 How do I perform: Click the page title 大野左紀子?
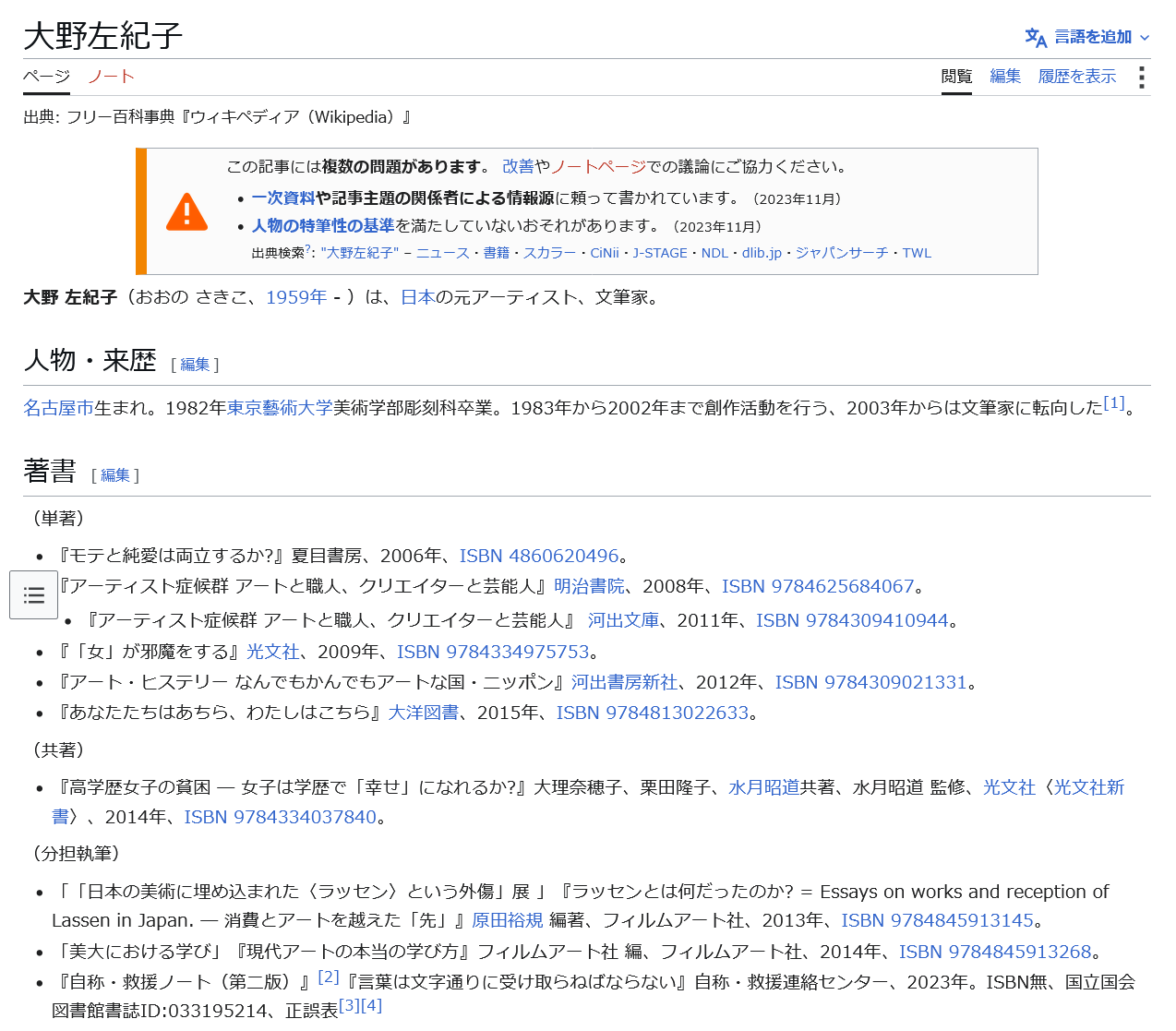[x=103, y=36]
